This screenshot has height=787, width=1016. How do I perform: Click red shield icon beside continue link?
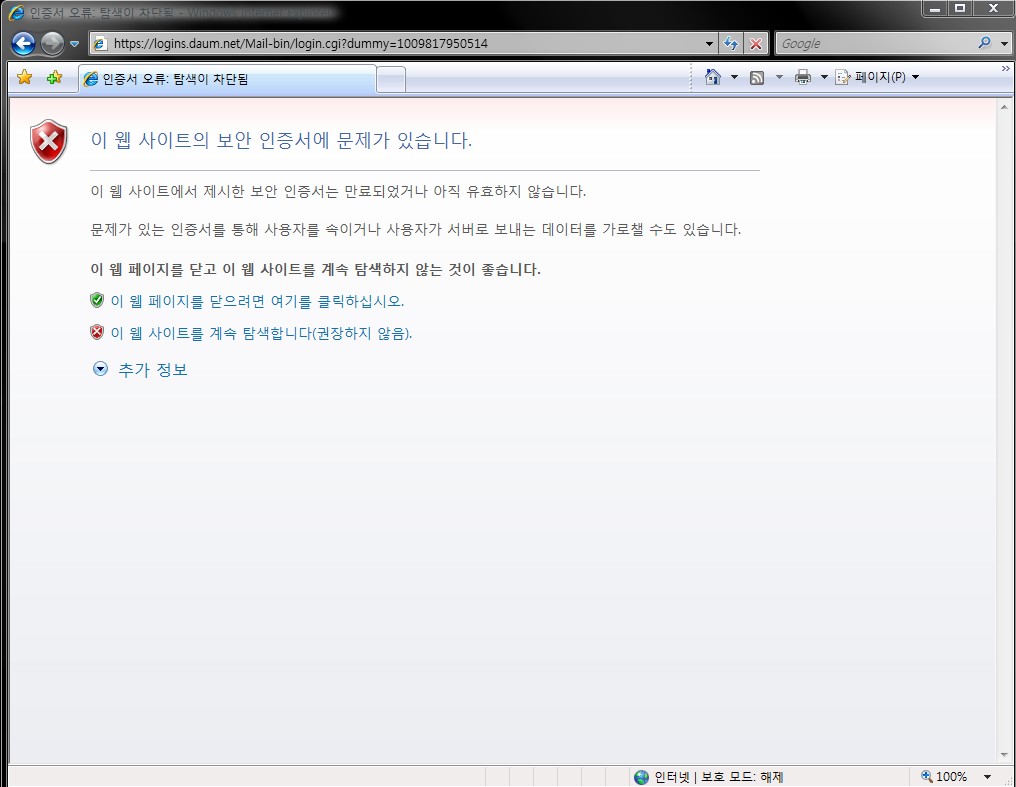pyautogui.click(x=97, y=332)
